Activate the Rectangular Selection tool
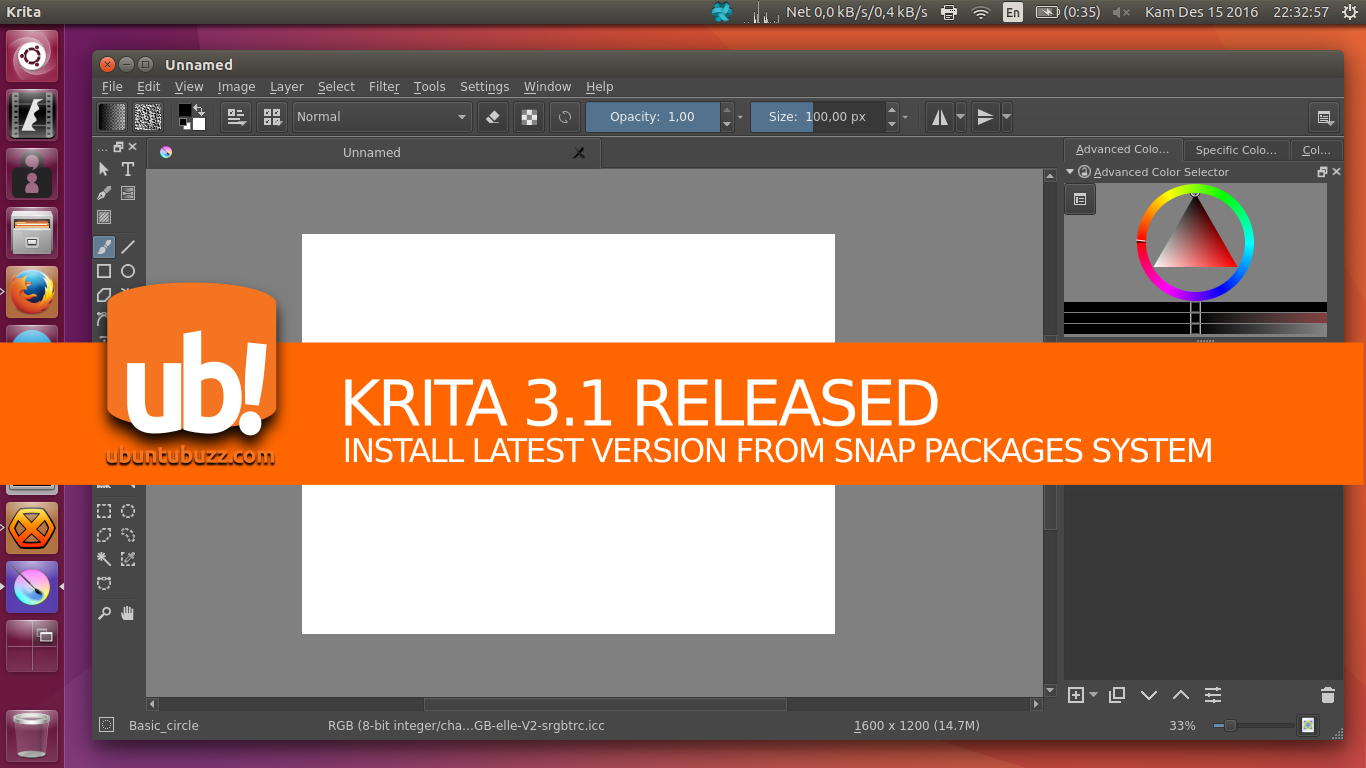This screenshot has width=1366, height=768. pos(104,511)
